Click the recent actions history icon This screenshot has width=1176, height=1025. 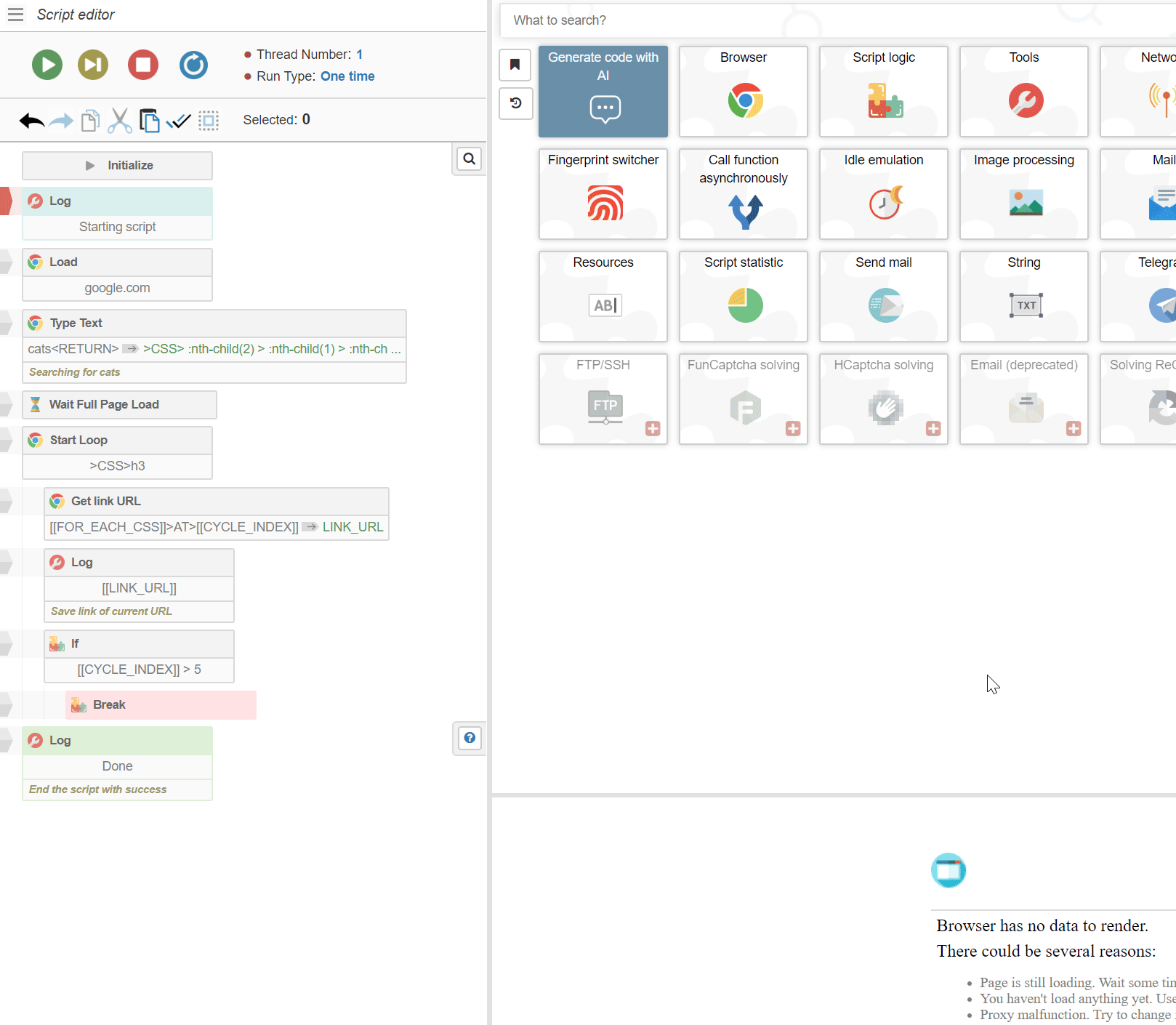click(515, 103)
